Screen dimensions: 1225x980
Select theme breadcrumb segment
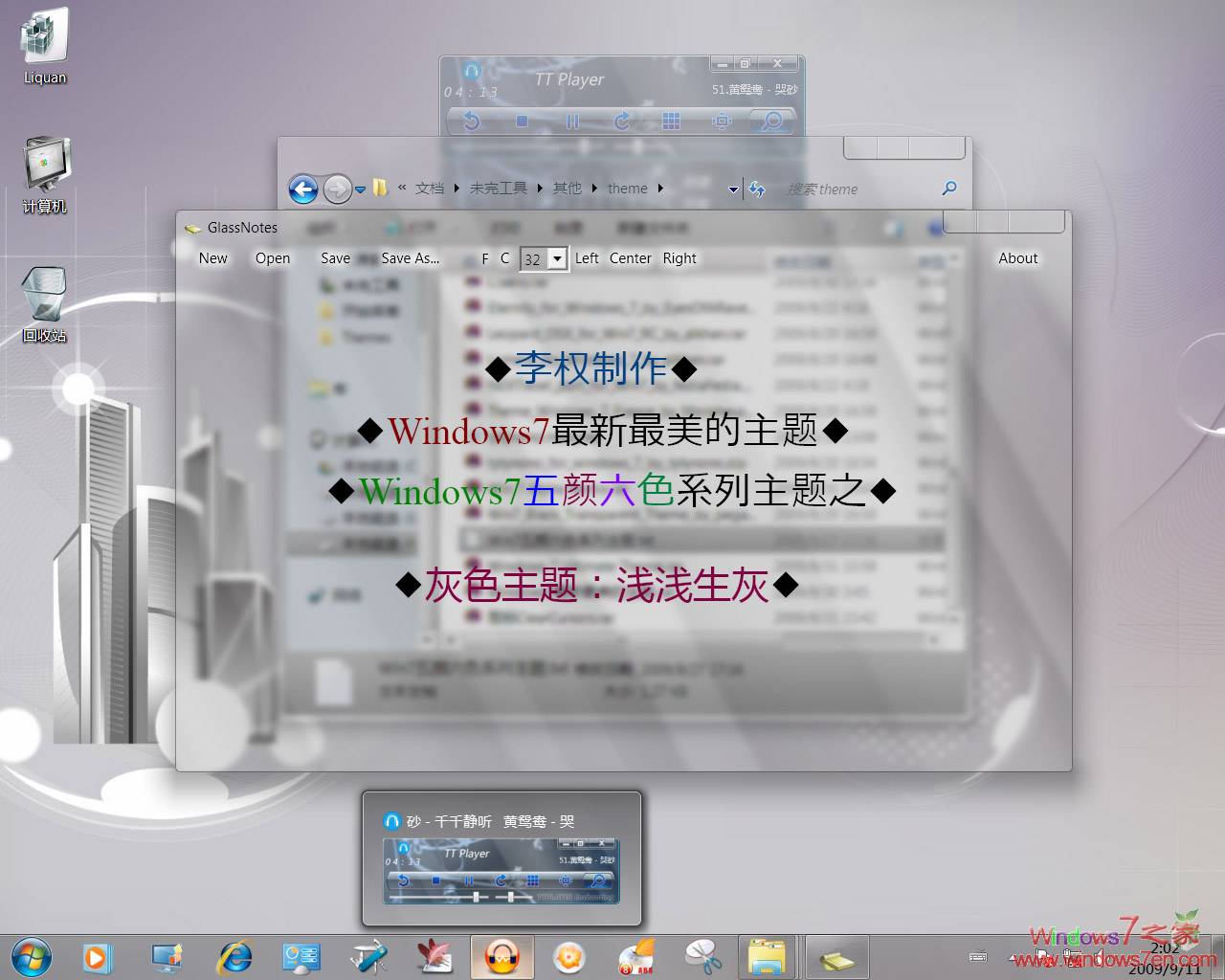pos(628,189)
